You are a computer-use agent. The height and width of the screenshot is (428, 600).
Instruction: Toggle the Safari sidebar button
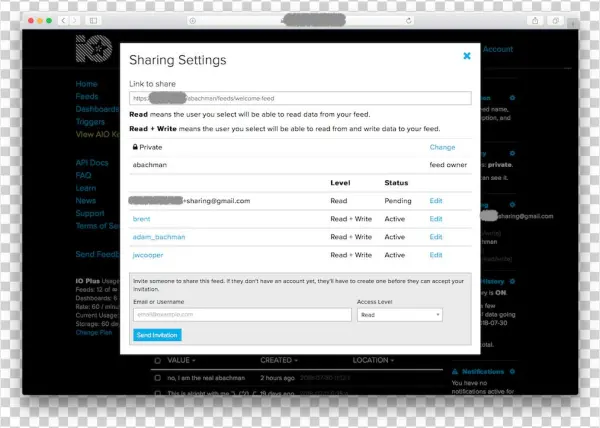(x=93, y=21)
